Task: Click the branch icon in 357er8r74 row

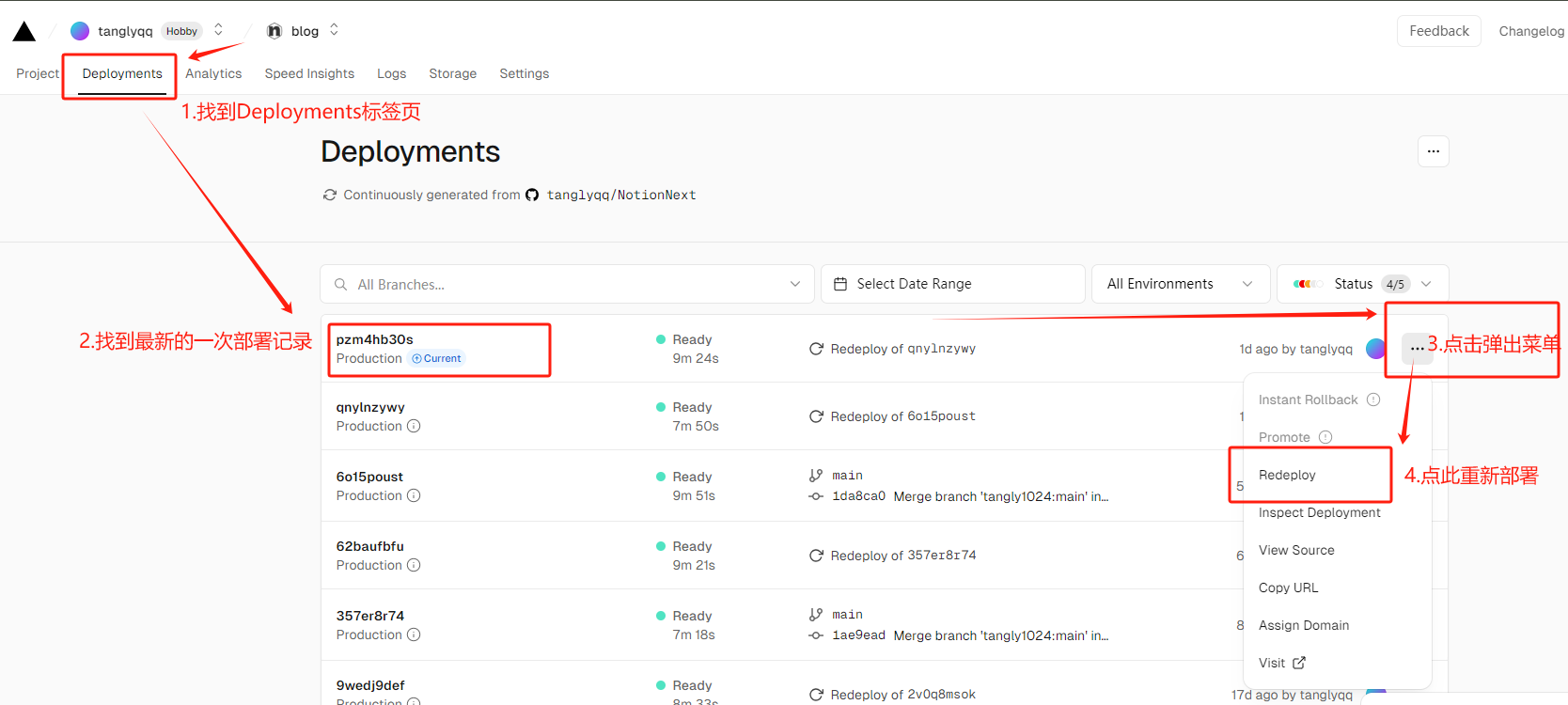Action: coord(816,615)
